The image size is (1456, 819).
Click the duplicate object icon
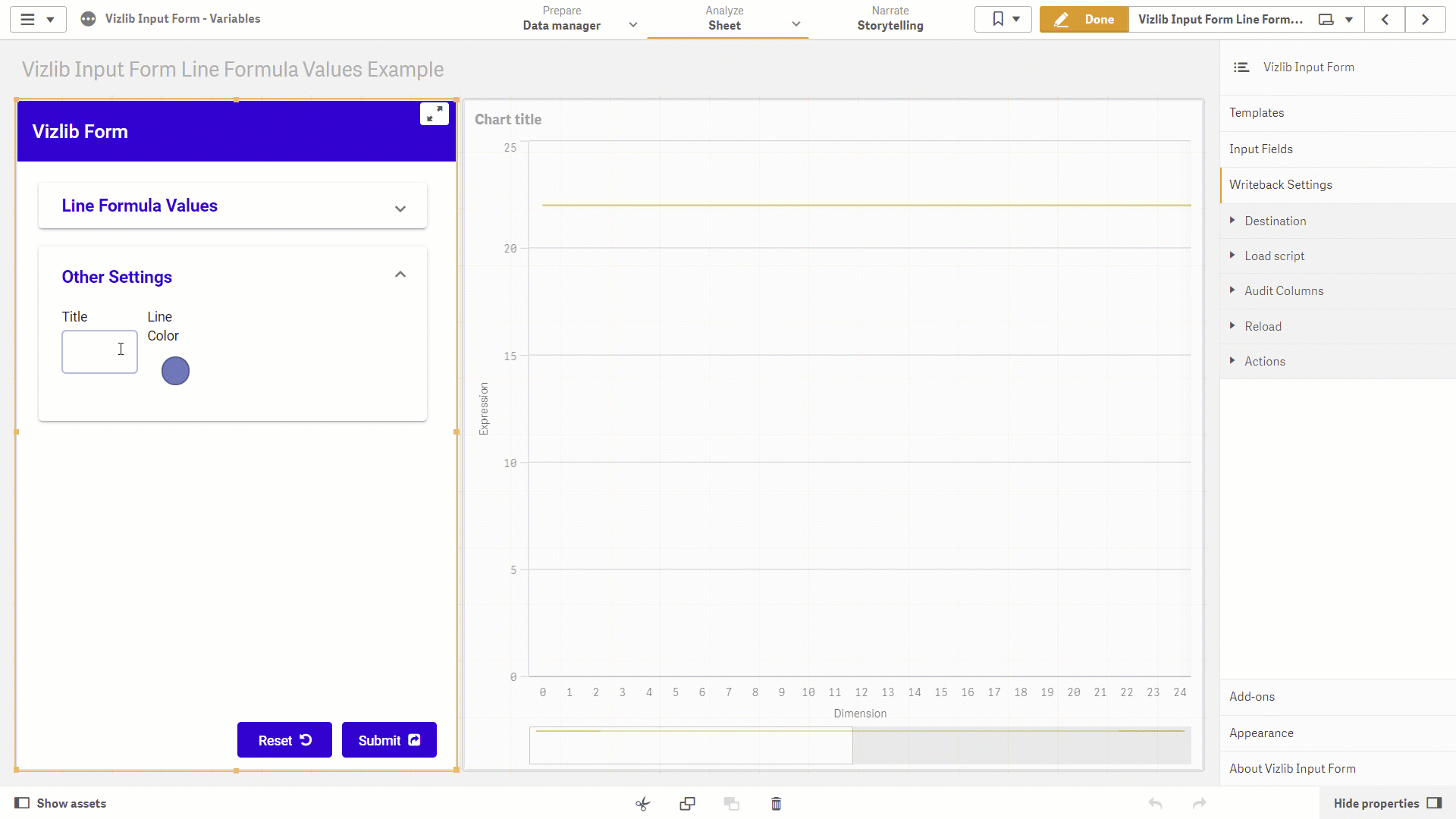[688, 804]
